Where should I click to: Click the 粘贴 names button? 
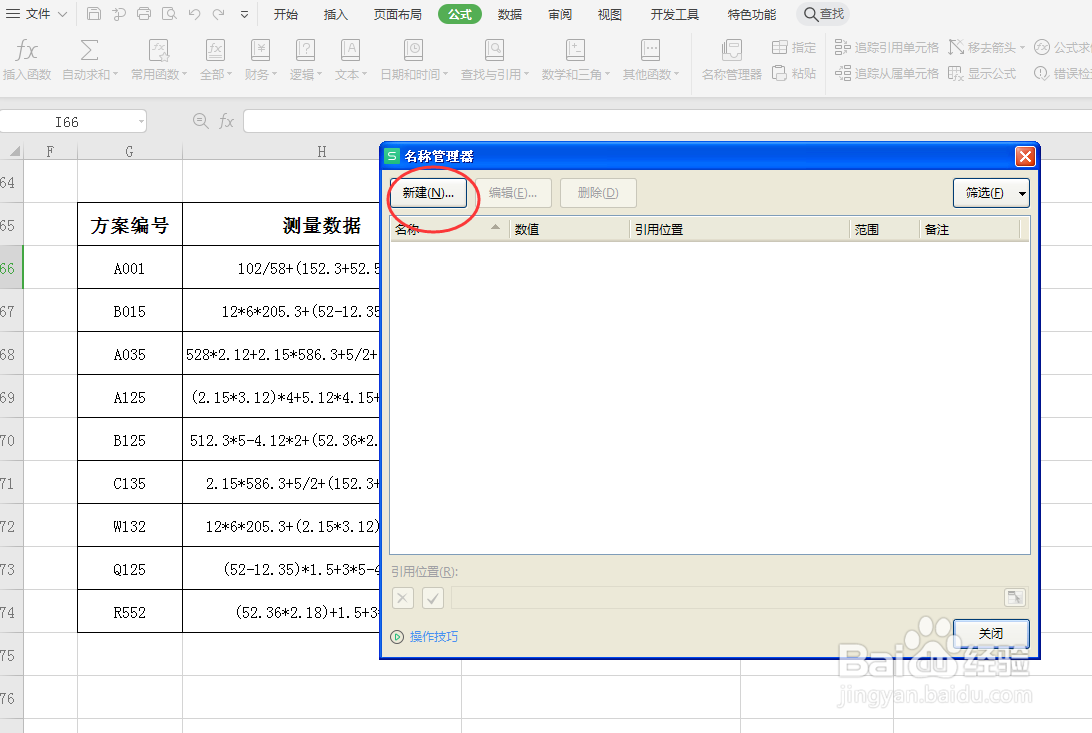794,73
